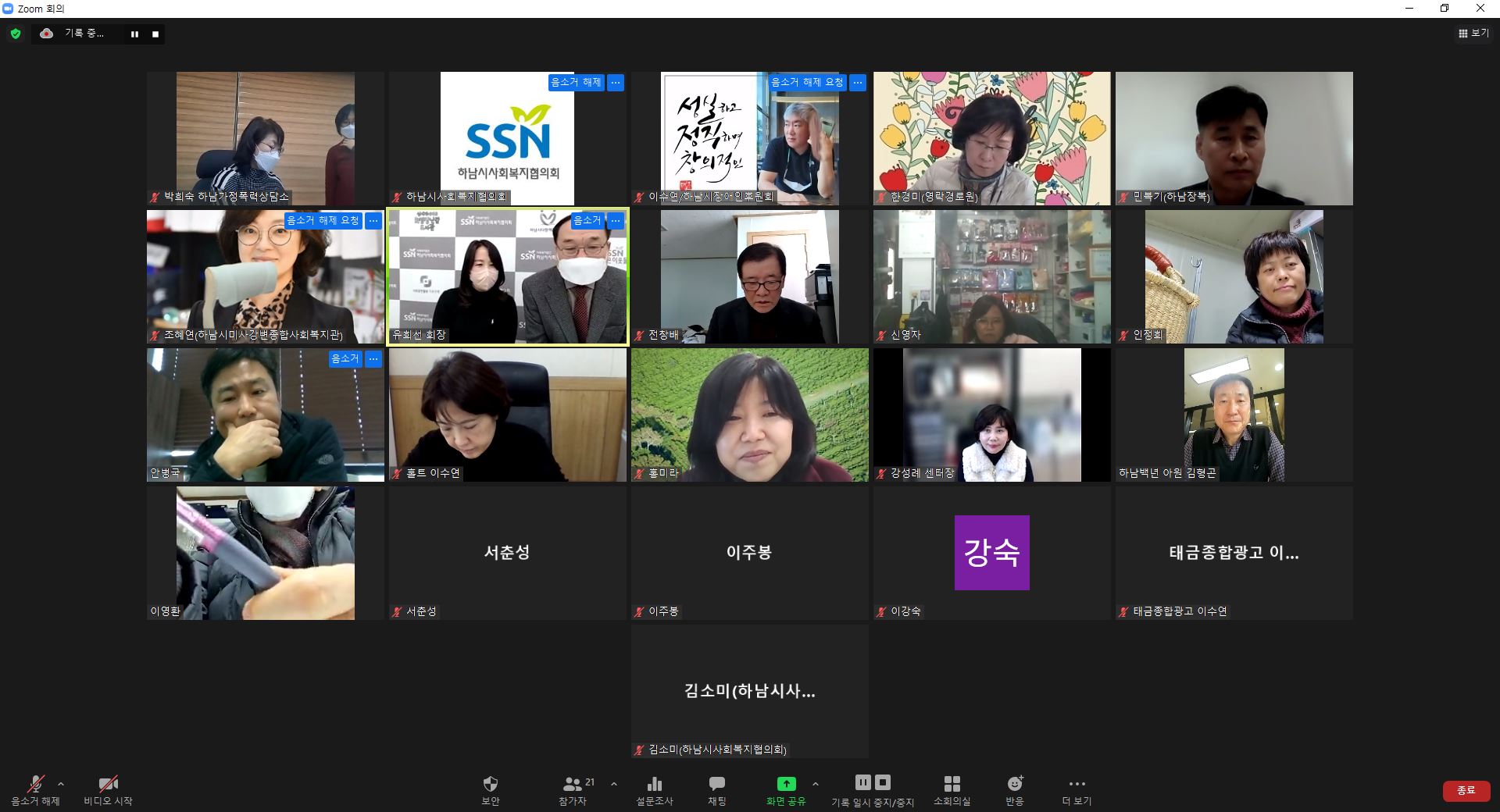
Task: Toggle microphone with 음소거 해제
Action: coord(35,789)
